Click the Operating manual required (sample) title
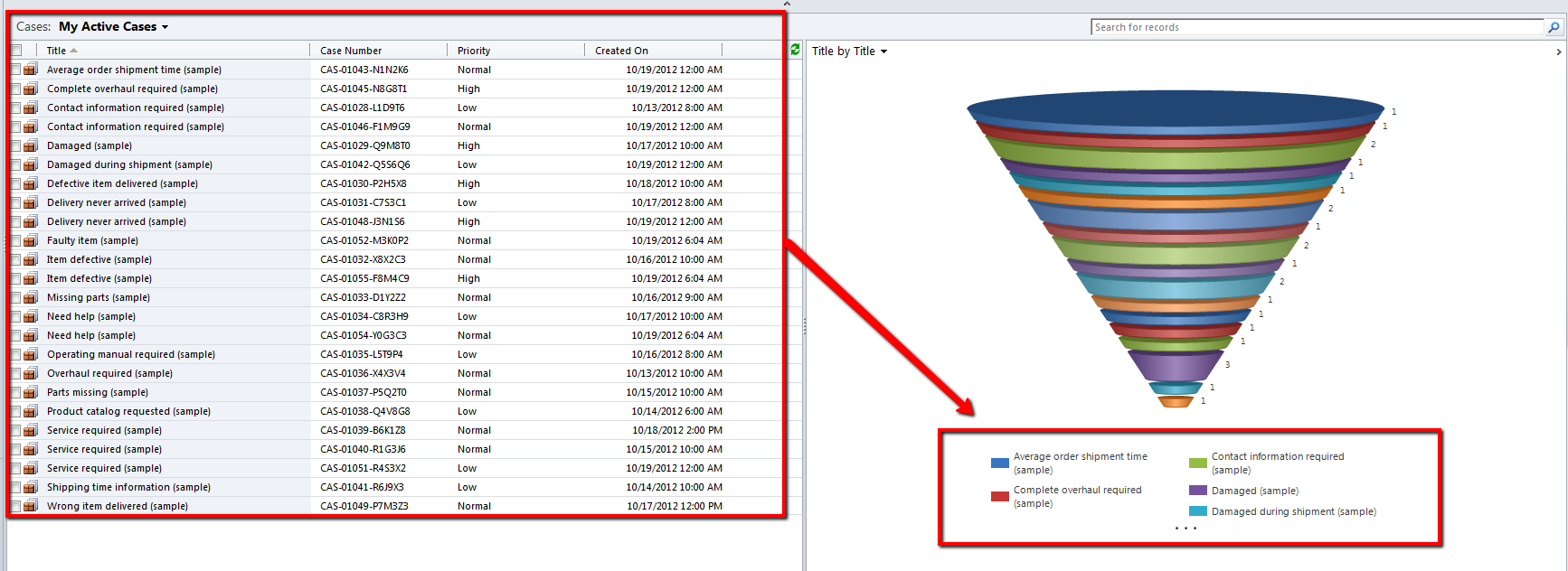This screenshot has height=571, width=1568. [x=131, y=354]
